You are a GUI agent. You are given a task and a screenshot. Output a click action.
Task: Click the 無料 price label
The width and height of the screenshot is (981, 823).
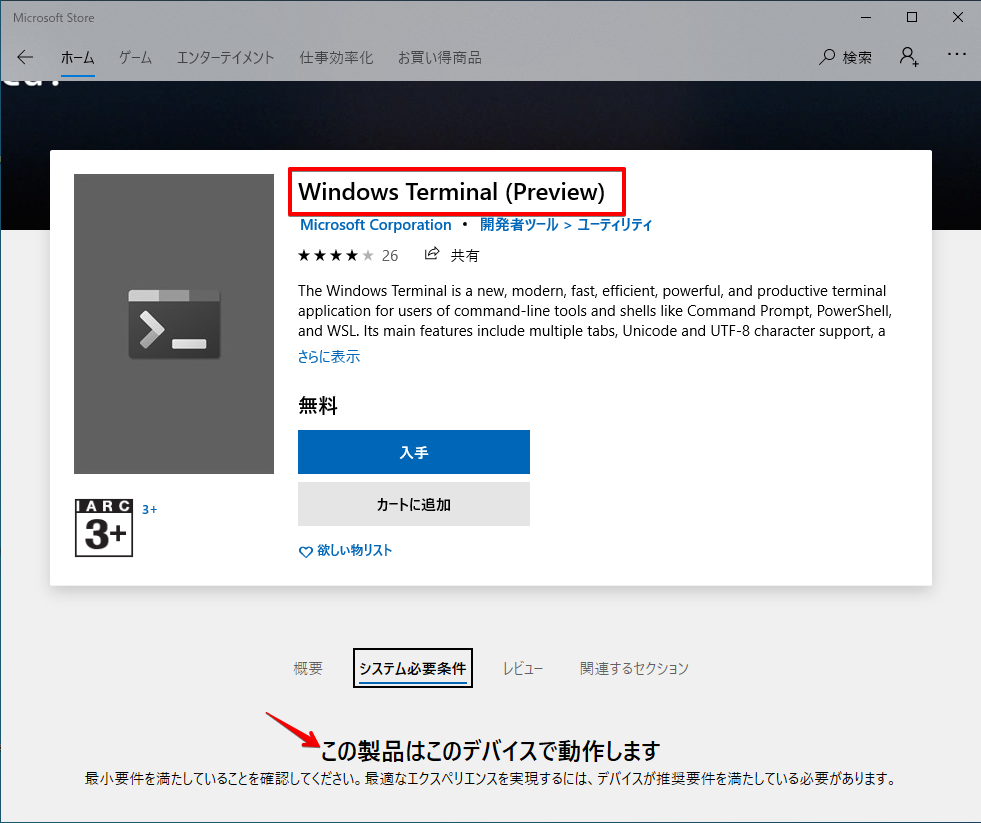tap(318, 406)
